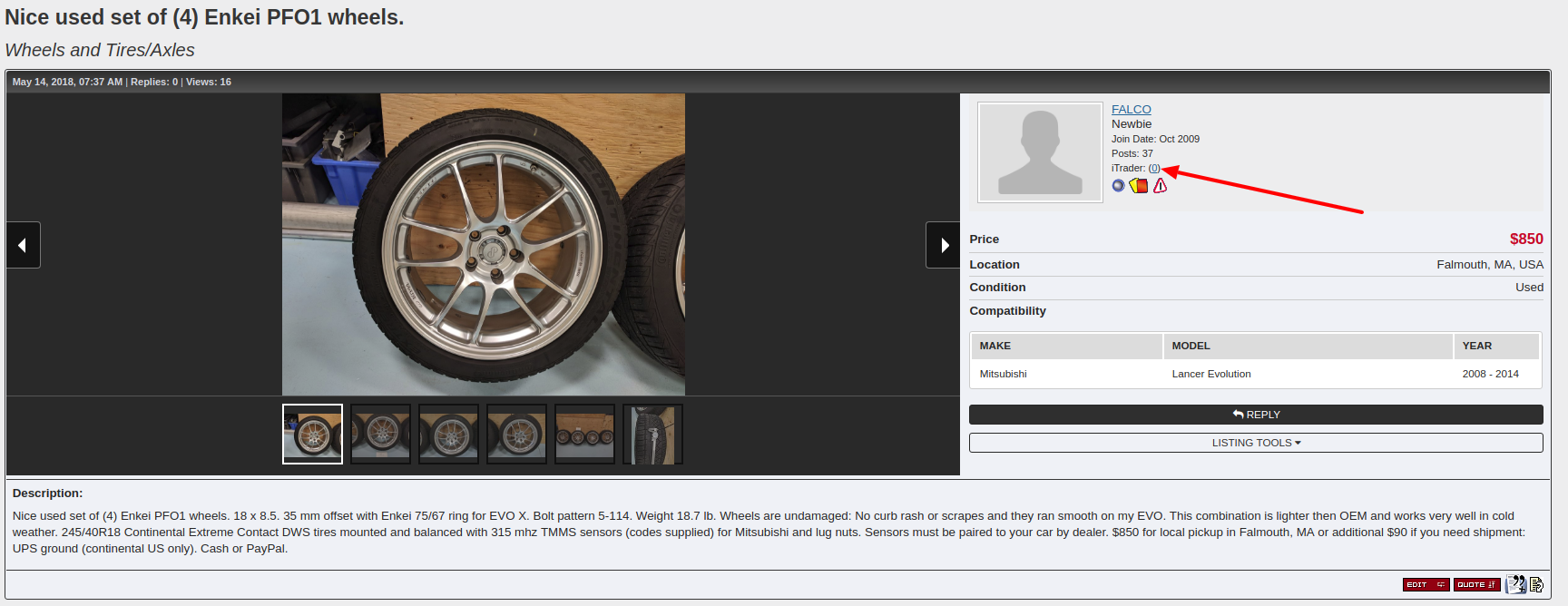Viewport: 1568px width, 606px height.
Task: Select the fourth wheel thumbnail
Action: pos(516,434)
